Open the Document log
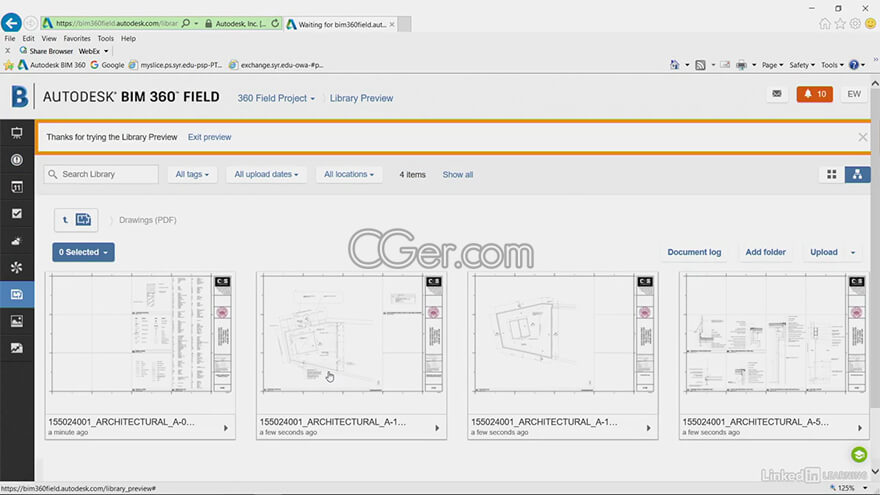This screenshot has width=880, height=495. pos(694,253)
